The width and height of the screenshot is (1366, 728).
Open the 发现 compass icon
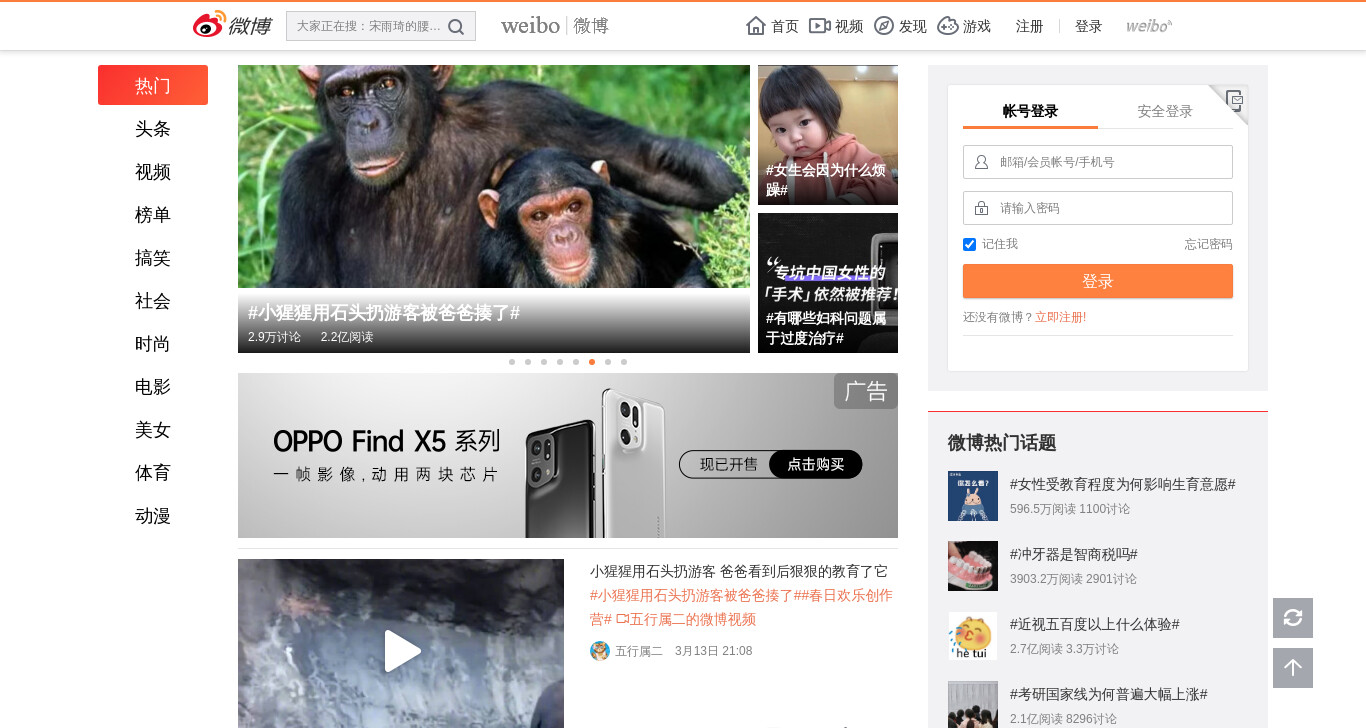pos(884,26)
